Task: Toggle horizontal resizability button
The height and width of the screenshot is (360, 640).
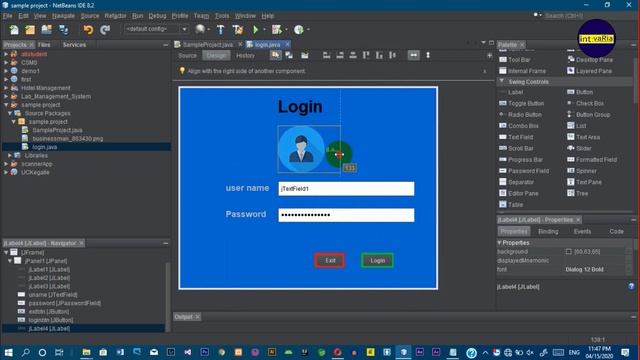Action: [x=413, y=55]
